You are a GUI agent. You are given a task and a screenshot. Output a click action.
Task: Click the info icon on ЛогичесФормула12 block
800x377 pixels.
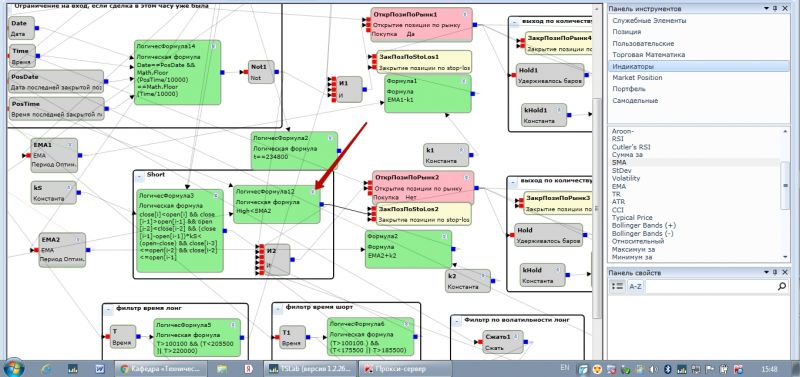313,191
